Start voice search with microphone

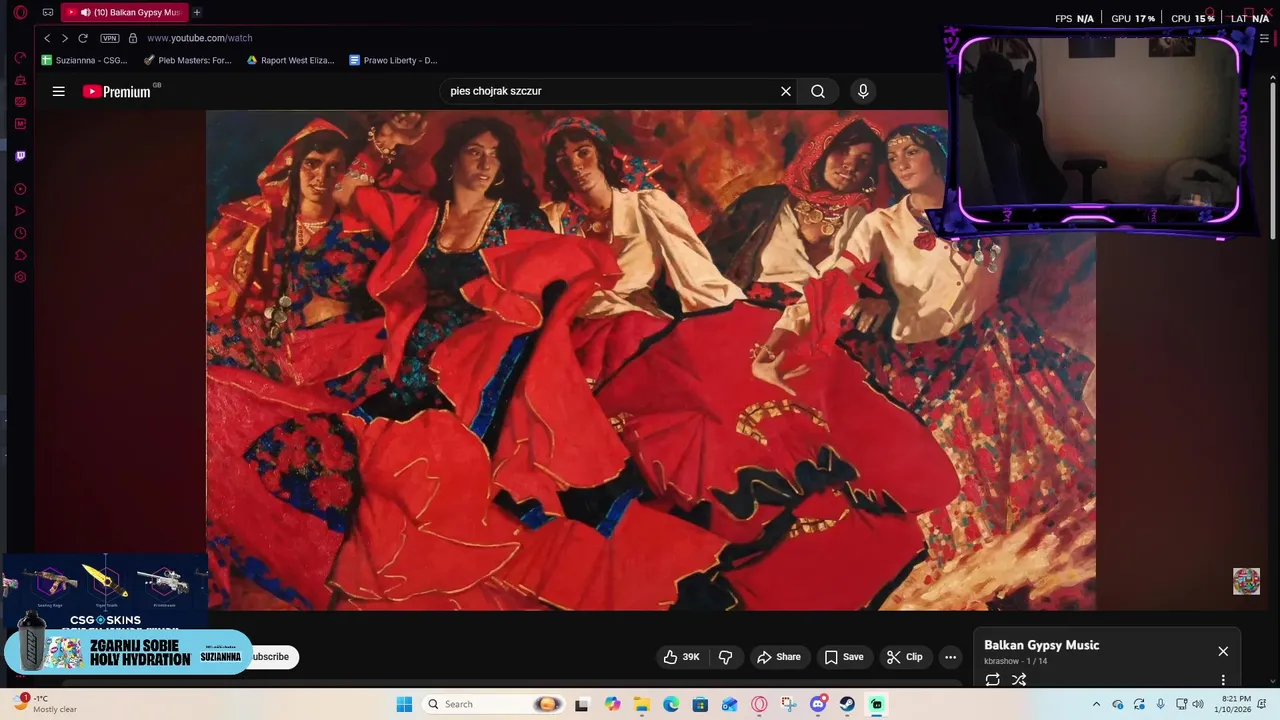coord(863,91)
